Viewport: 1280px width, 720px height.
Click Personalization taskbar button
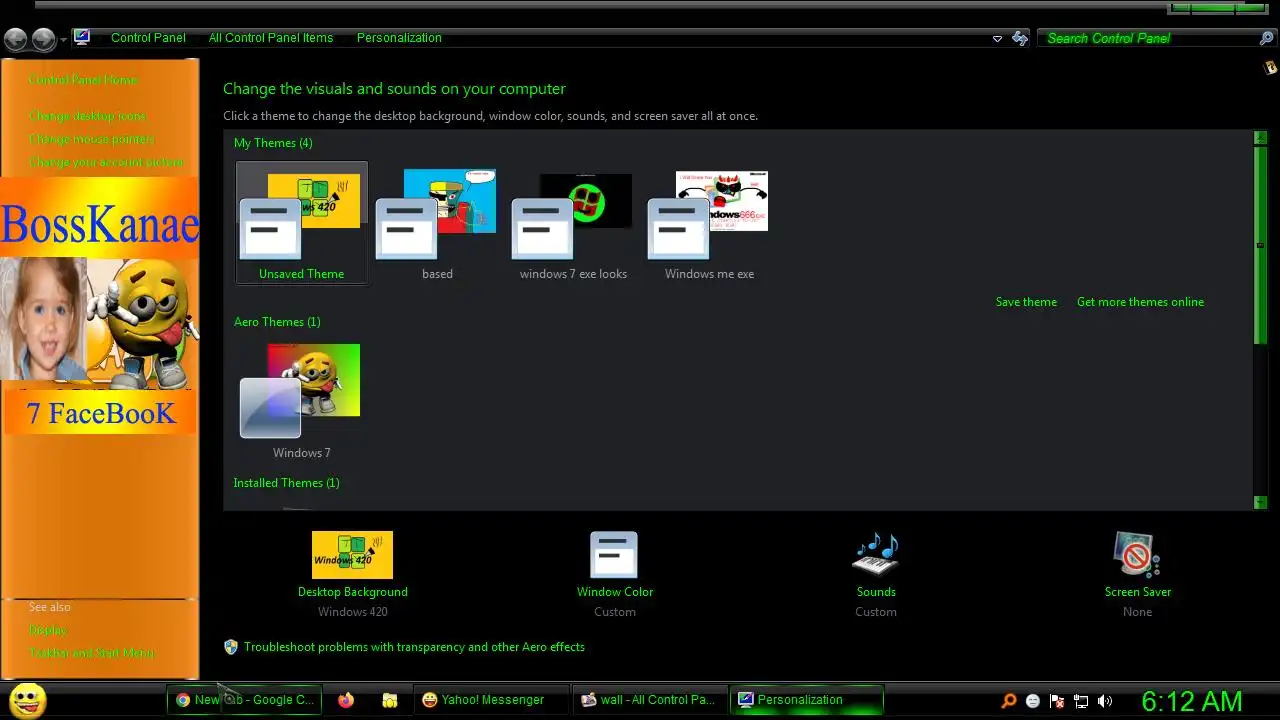pos(807,700)
